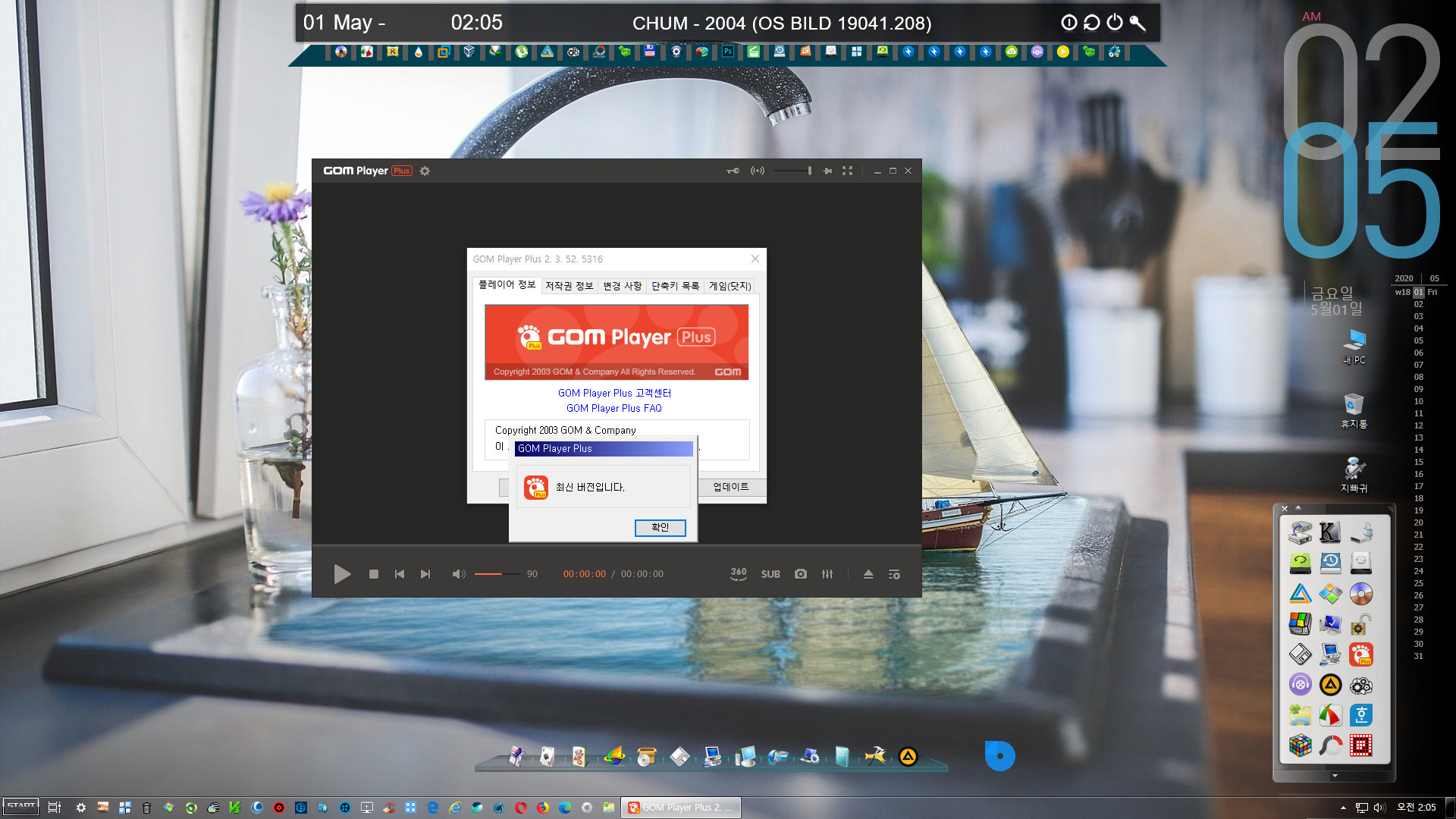Open the AIMP icon in side launcher panel
Image resolution: width=1456 pixels, height=819 pixels.
point(1330,686)
